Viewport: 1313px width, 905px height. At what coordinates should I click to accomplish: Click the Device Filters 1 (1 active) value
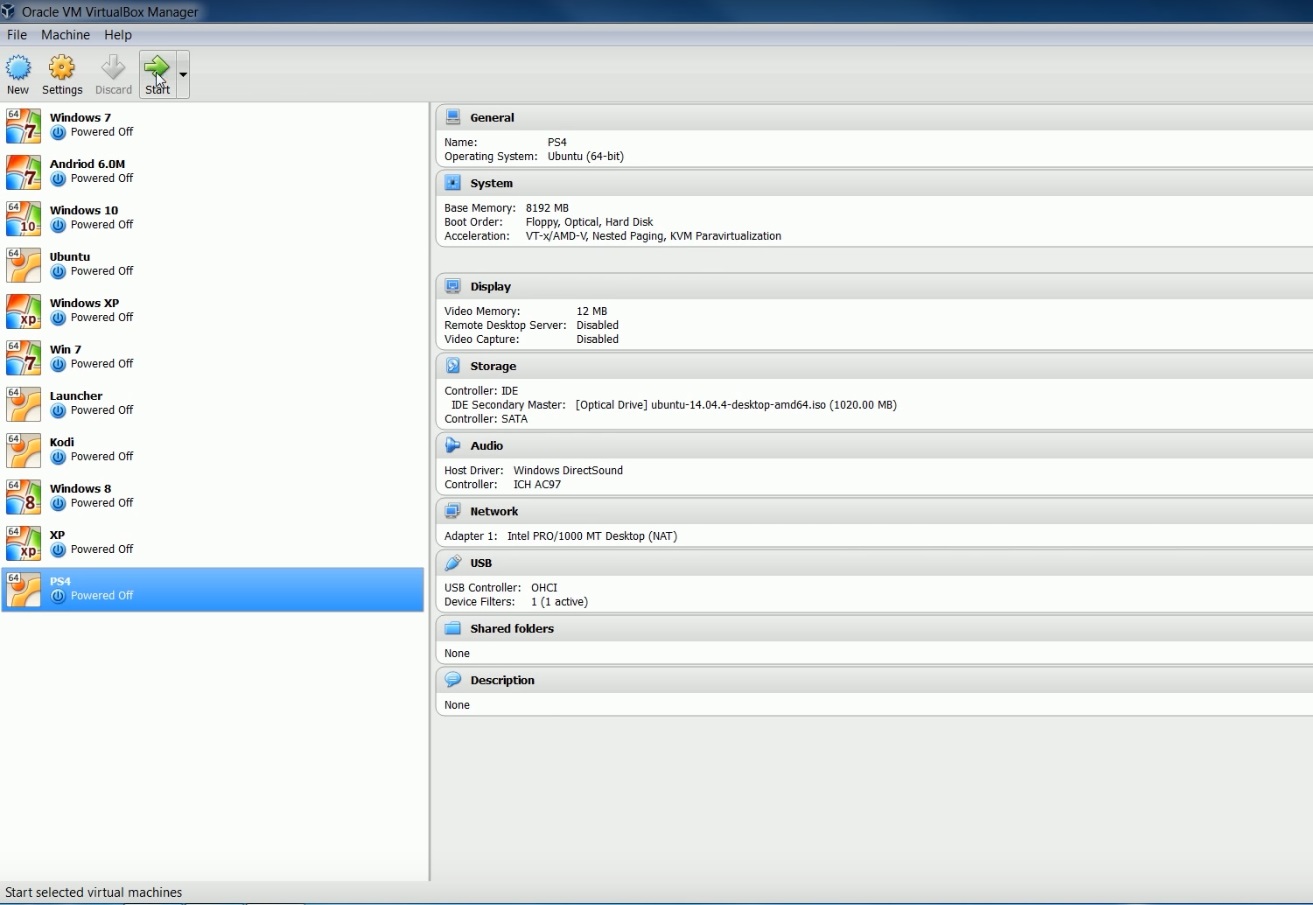click(559, 603)
